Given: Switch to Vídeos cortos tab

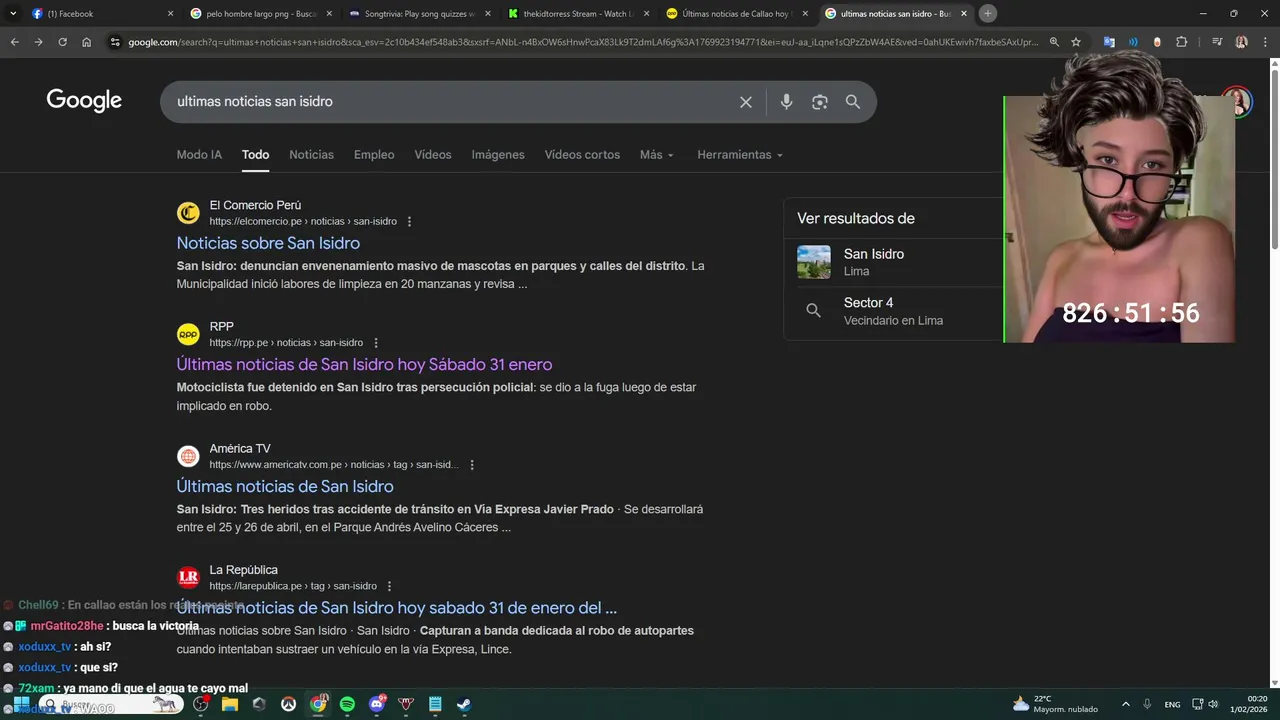Looking at the screenshot, I should [582, 155].
